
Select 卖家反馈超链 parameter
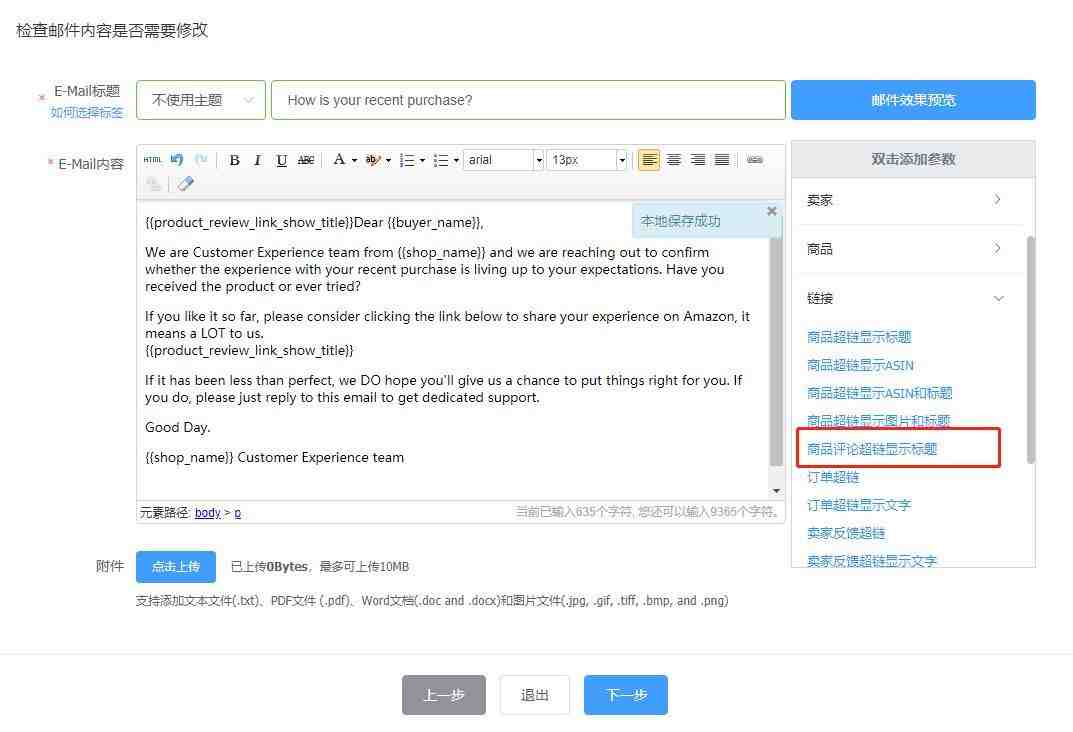point(846,533)
